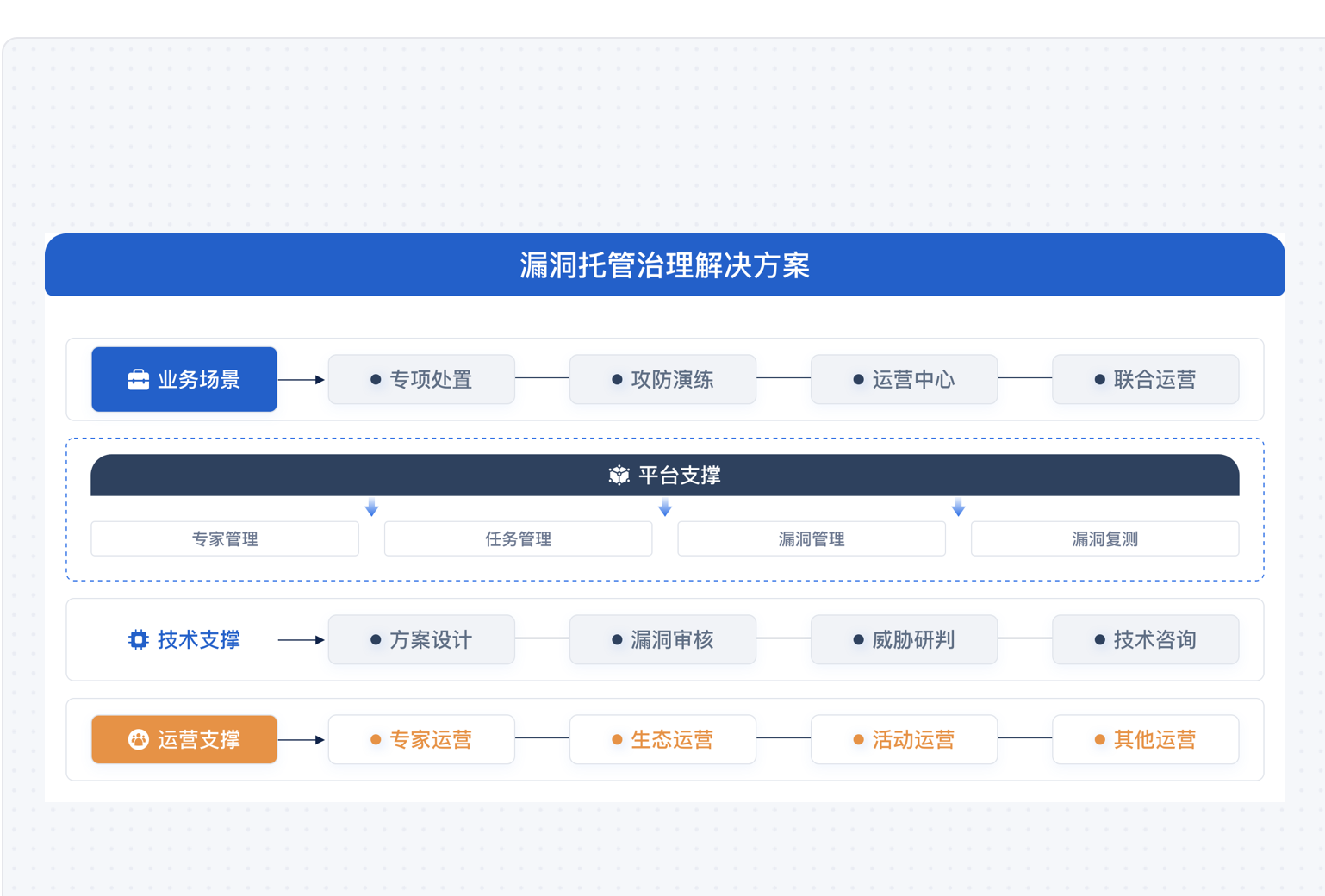
Task: Select the 方案设计 item
Action: click(x=421, y=640)
